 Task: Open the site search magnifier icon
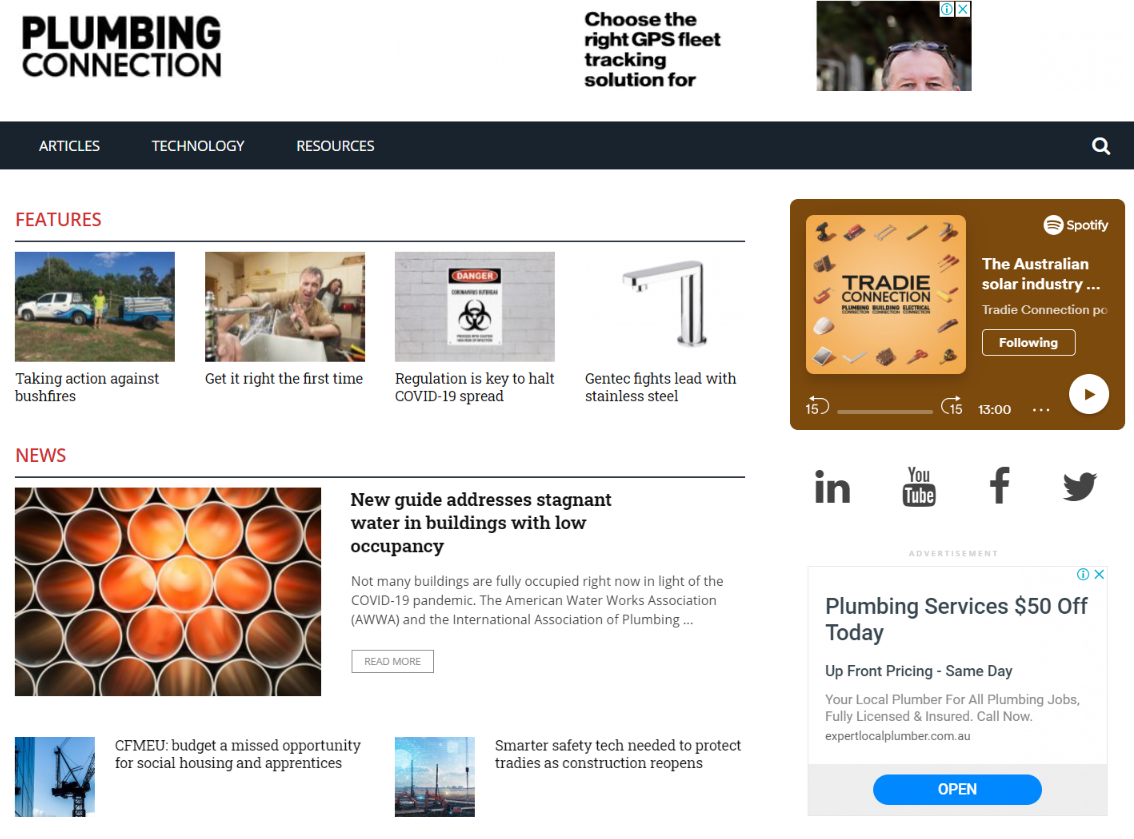click(x=1101, y=146)
